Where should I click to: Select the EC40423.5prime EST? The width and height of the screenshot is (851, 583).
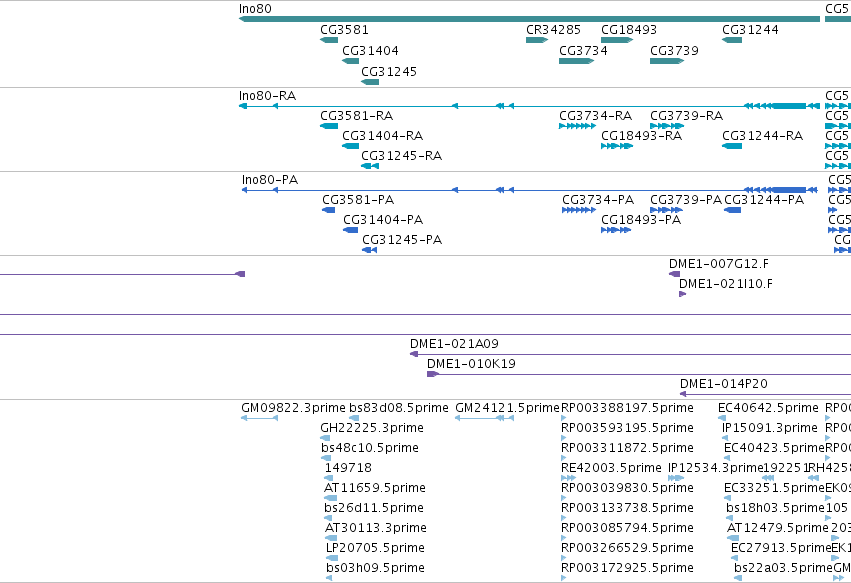pyautogui.click(x=727, y=458)
